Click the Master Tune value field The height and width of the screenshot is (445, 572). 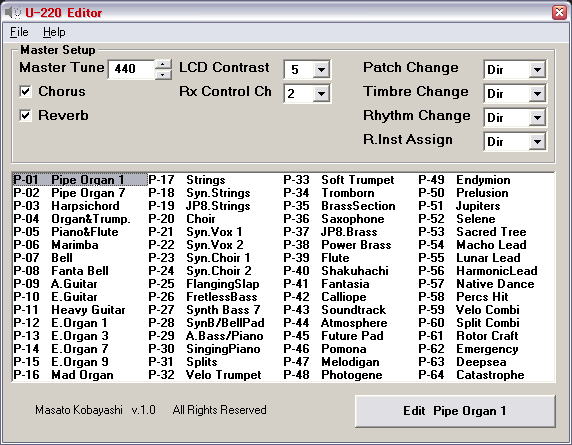pos(132,69)
